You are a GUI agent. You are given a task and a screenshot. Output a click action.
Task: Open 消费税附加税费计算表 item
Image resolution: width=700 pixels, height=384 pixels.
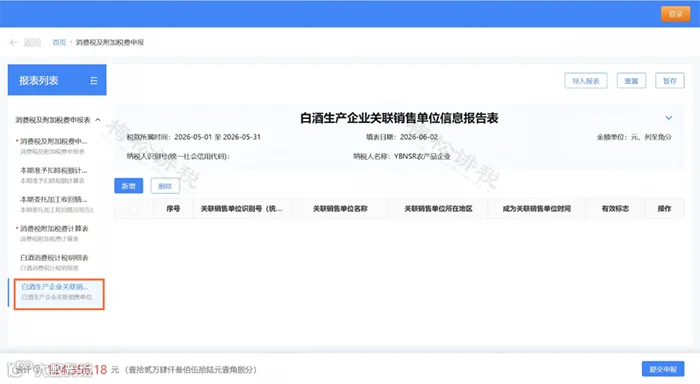pyautogui.click(x=54, y=233)
